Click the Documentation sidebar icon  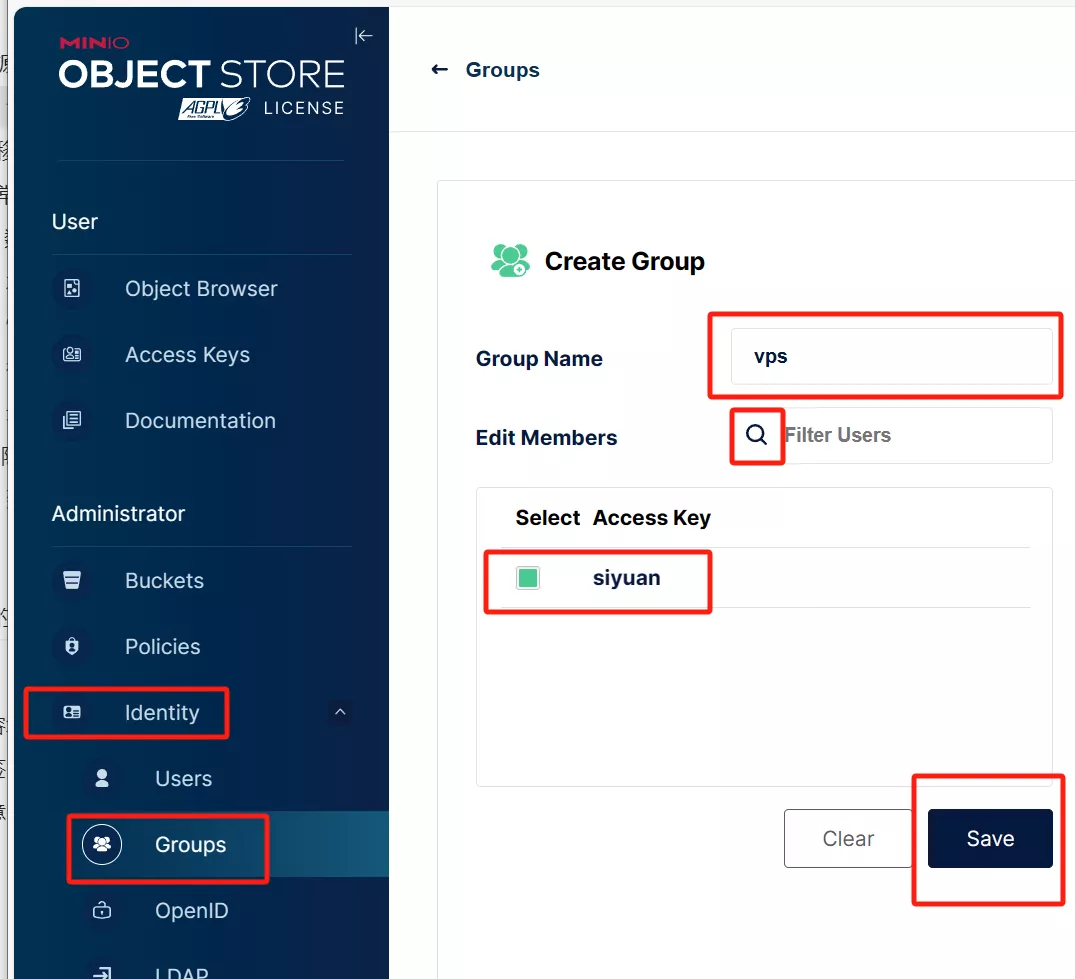click(72, 421)
